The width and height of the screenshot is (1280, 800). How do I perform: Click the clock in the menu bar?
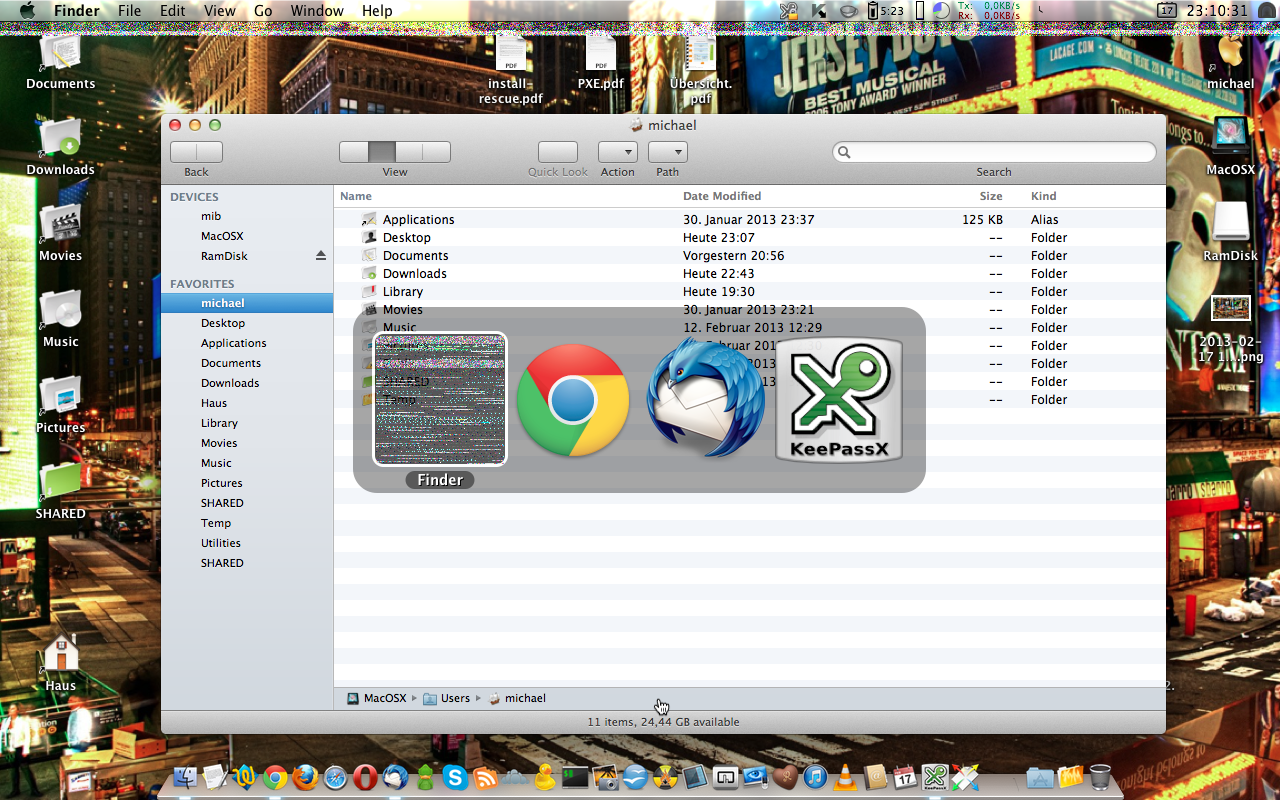coord(1217,11)
